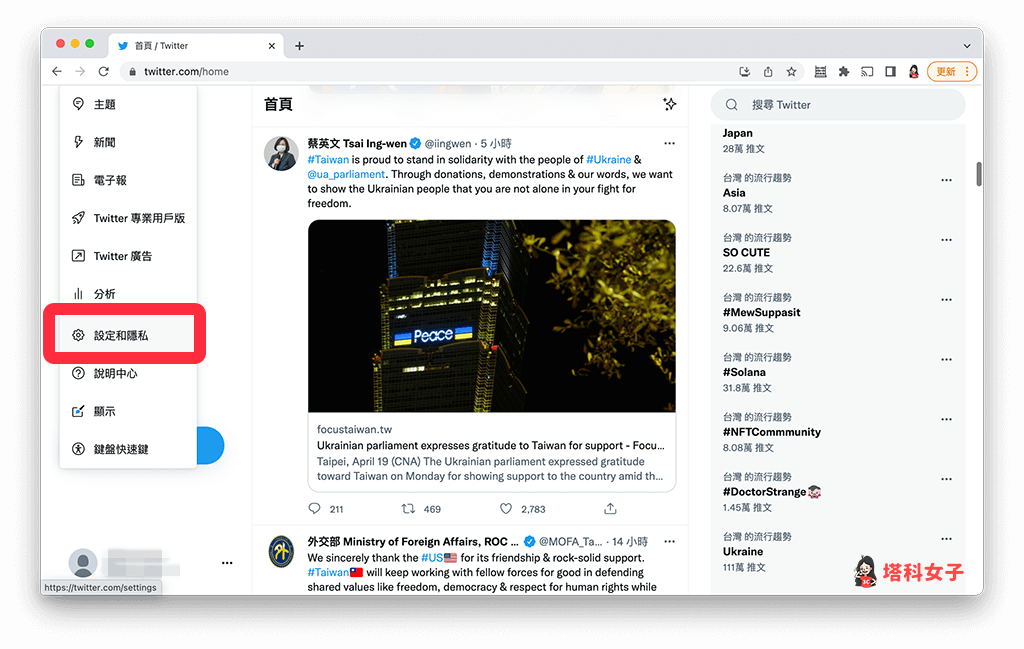The image size is (1024, 649).
Task: Click the cast media icon in toolbar
Action: click(867, 71)
